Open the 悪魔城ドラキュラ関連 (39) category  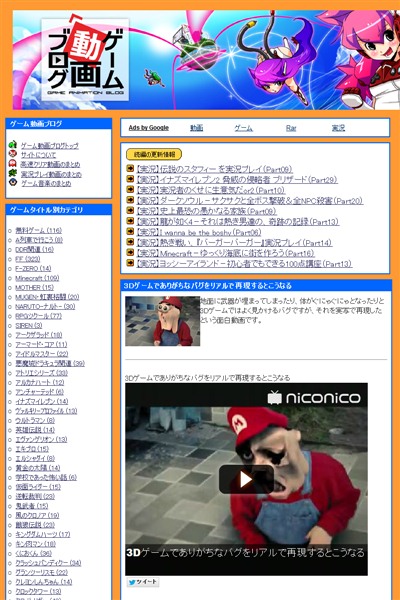pyautogui.click(x=50, y=364)
